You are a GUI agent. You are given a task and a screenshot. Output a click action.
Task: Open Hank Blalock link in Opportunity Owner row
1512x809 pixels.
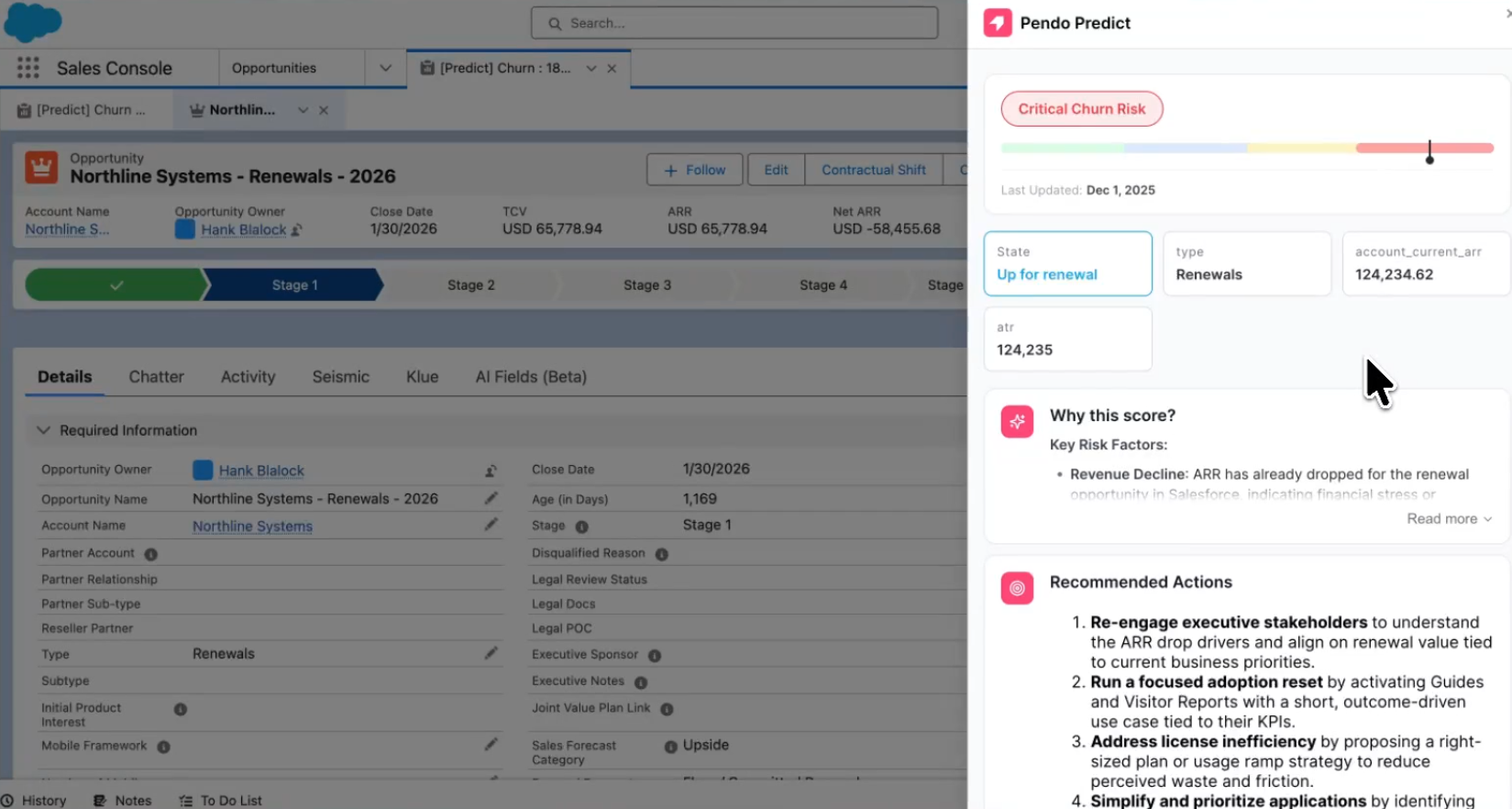coord(261,471)
